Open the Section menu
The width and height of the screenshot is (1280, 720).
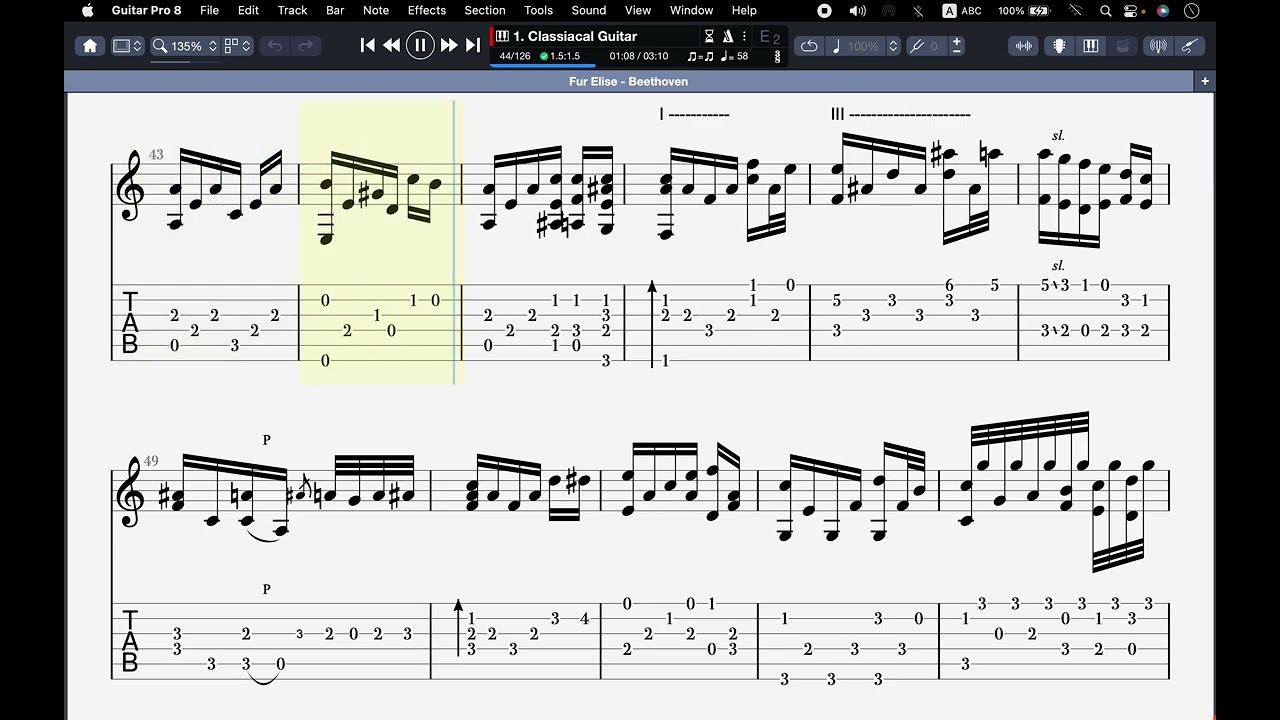coord(485,10)
